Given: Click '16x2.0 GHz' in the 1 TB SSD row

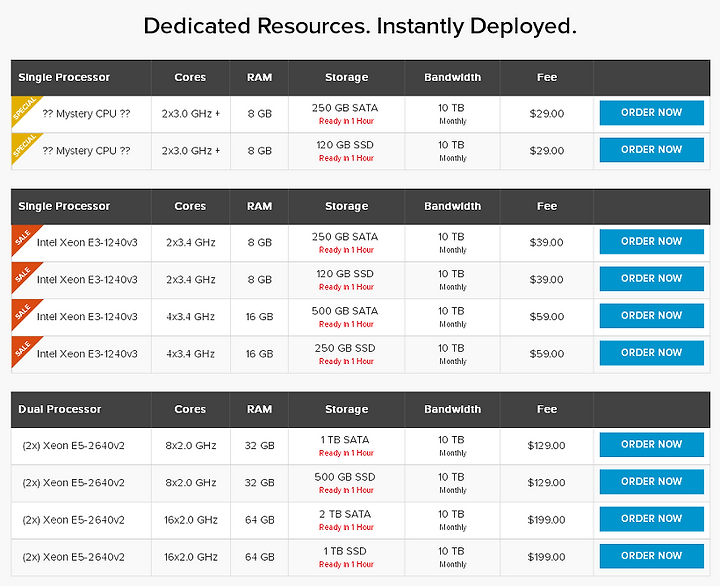Looking at the screenshot, I should [191, 557].
